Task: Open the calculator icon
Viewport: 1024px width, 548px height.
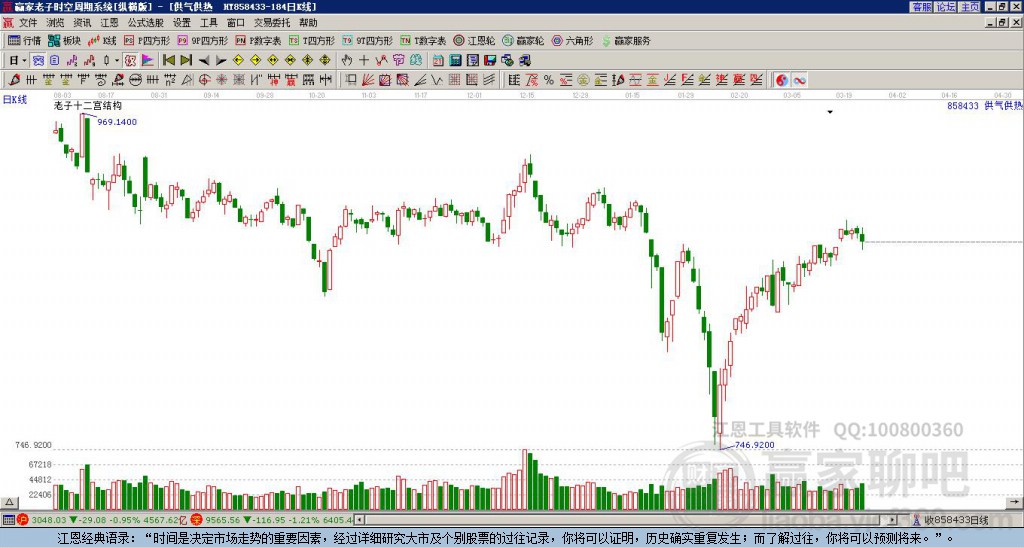Action: 456,61
